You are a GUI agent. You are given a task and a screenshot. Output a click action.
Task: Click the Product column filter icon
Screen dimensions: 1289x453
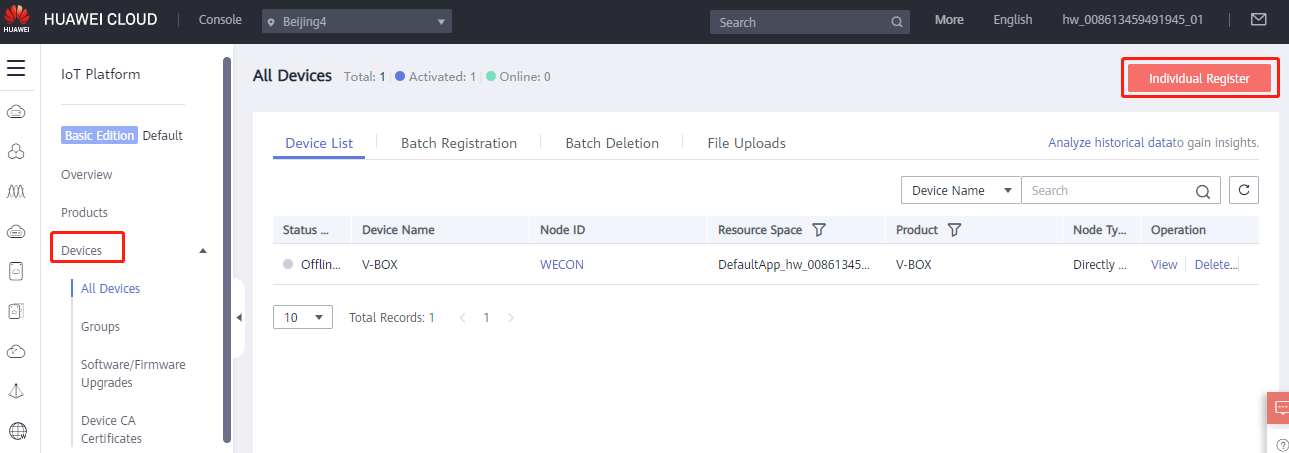954,230
